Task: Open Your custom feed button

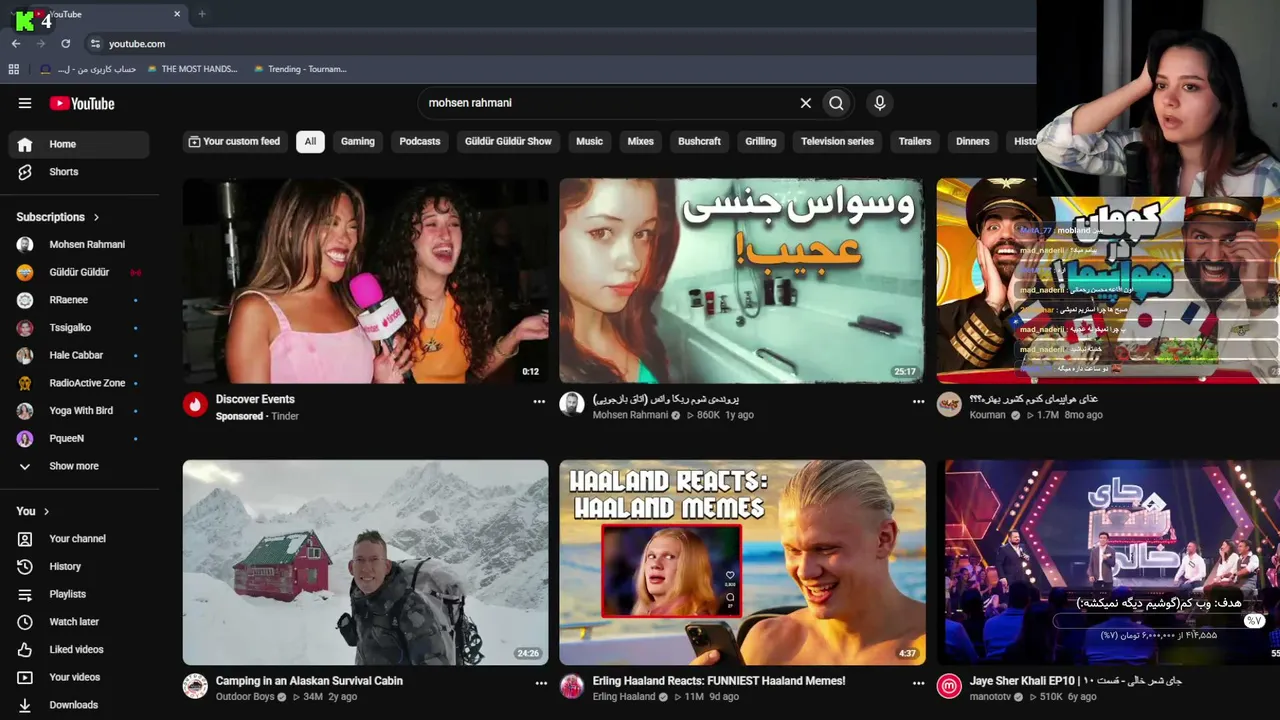Action: point(235,141)
